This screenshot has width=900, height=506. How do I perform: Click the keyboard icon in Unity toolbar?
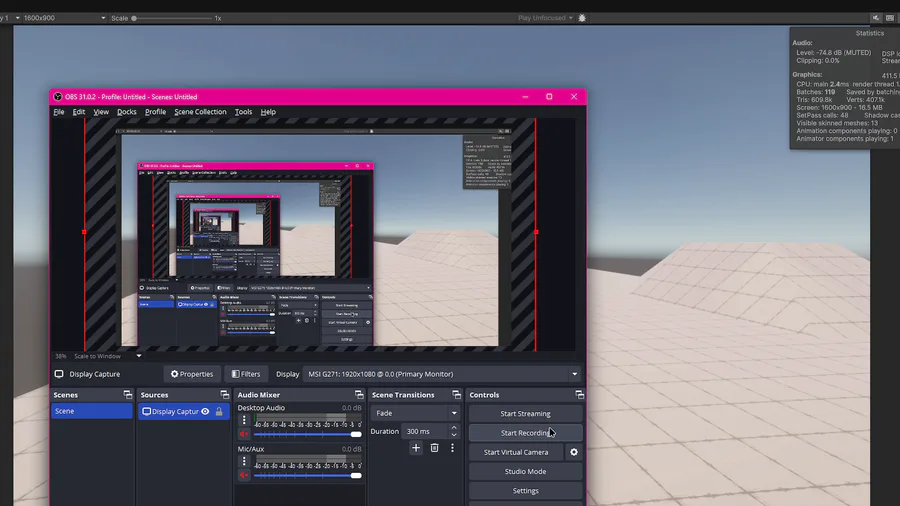click(x=890, y=18)
